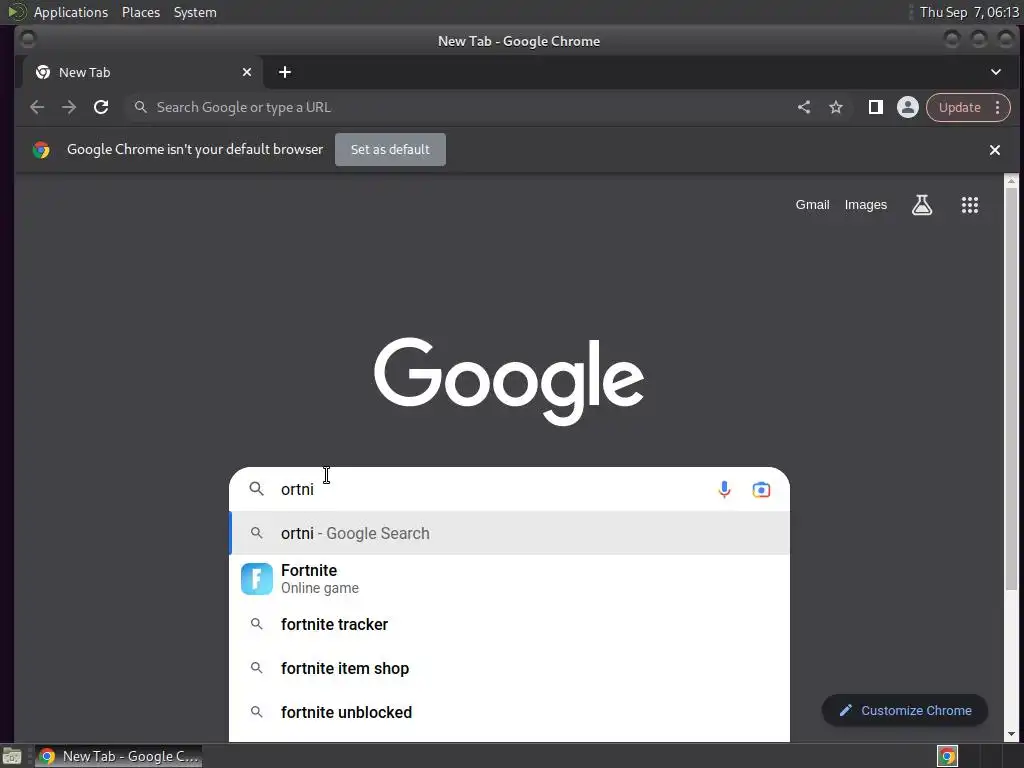Click the scroll-down arrow of the page scrollbar

1012,735
